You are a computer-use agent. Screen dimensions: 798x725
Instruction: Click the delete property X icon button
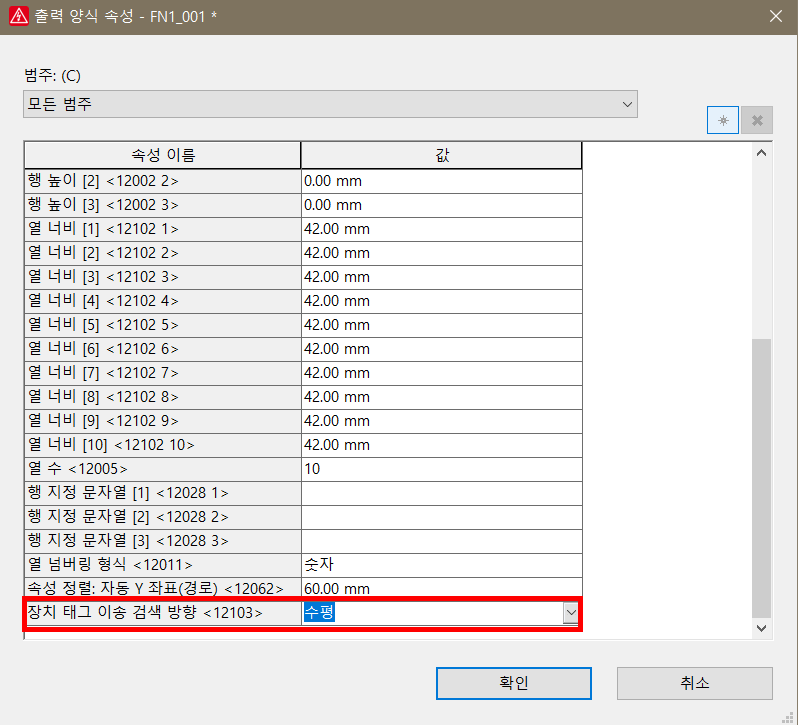757,120
